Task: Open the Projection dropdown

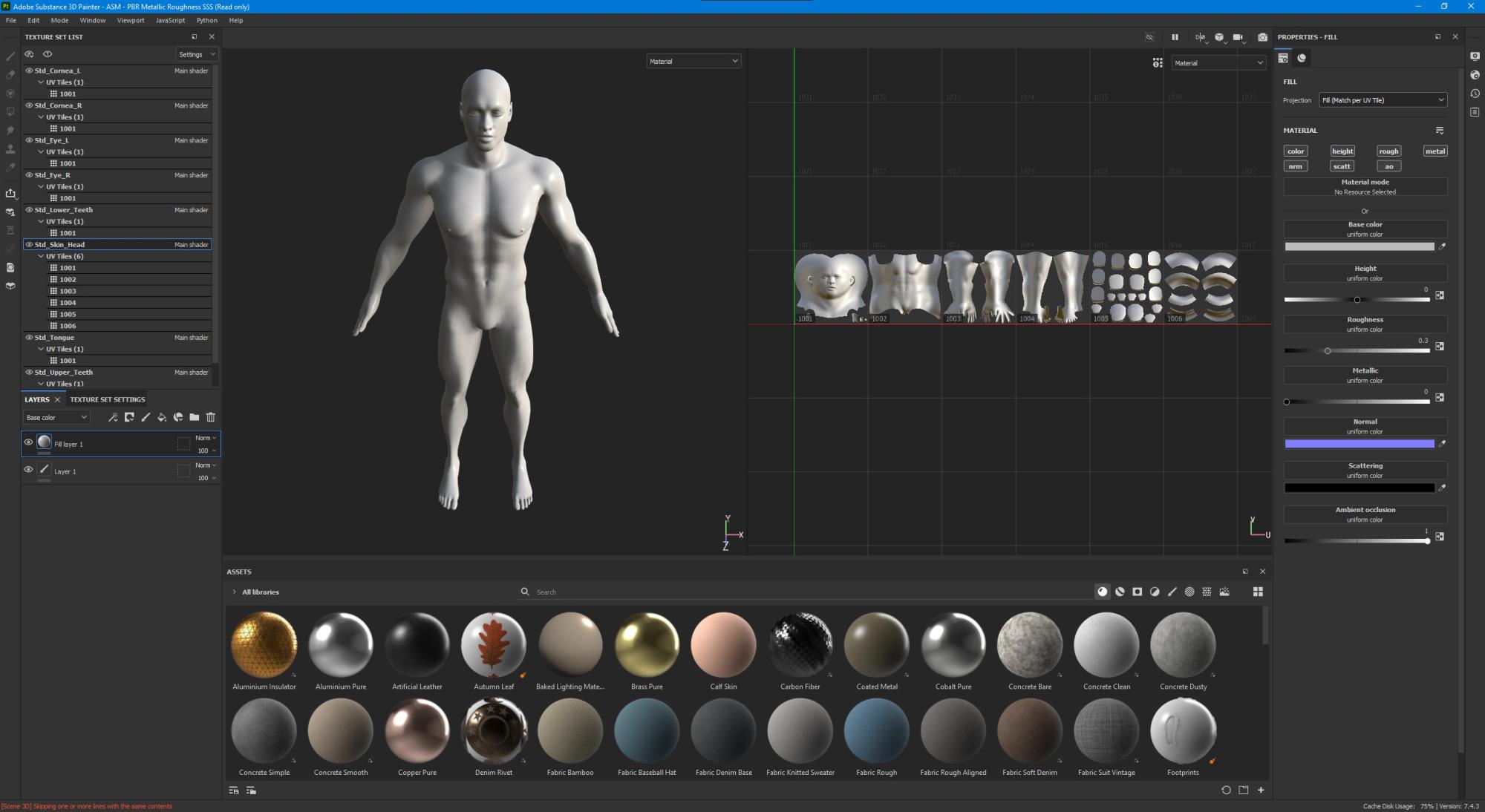Action: pyautogui.click(x=1383, y=100)
